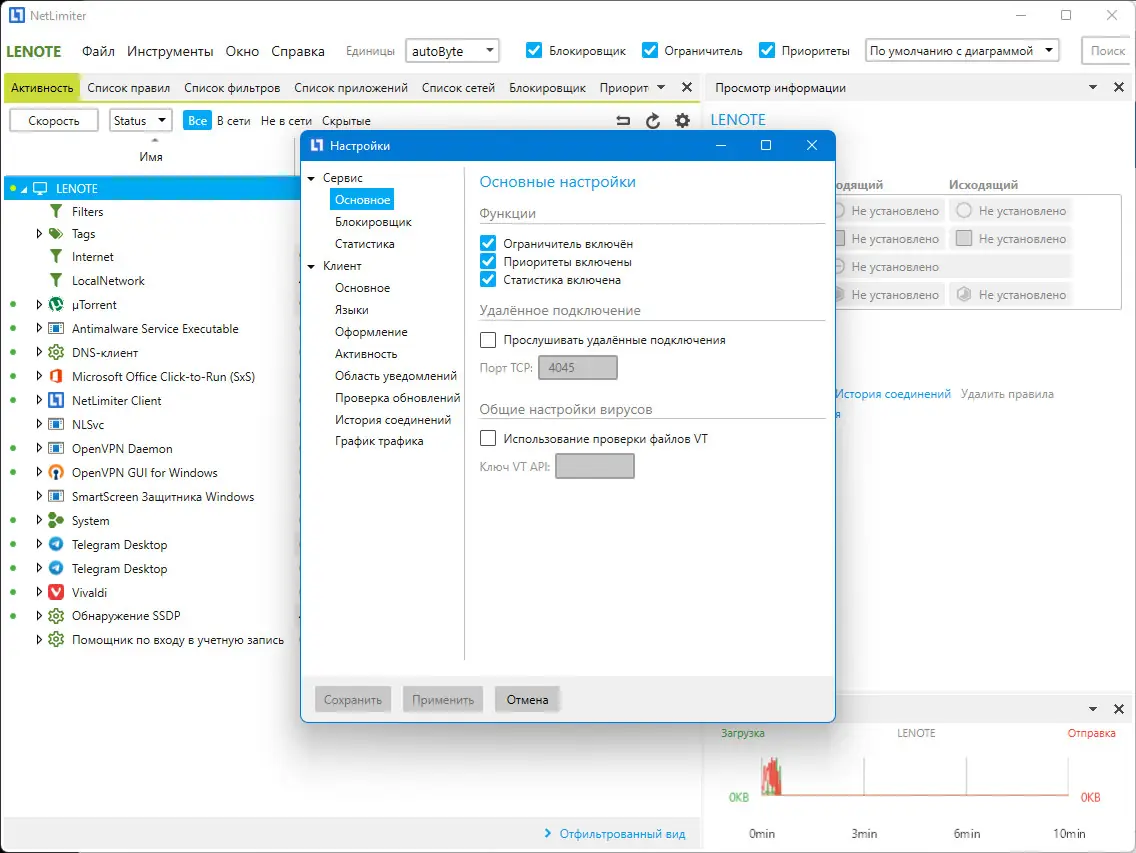Screen dimensions: 1136x853
Task: Click the LocalNetwork filter funnel icon
Action: point(56,280)
